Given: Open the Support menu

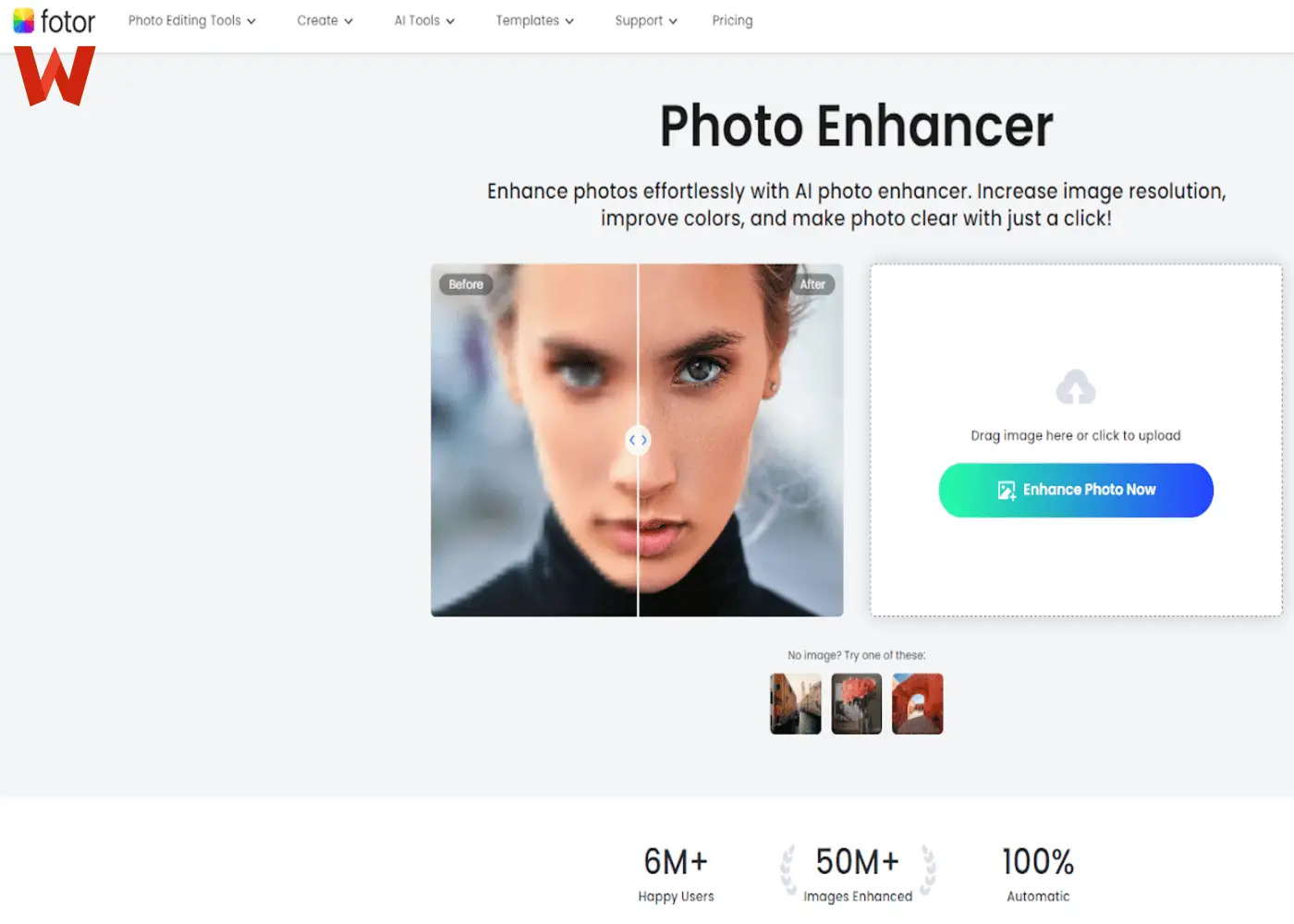Looking at the screenshot, I should tap(645, 20).
